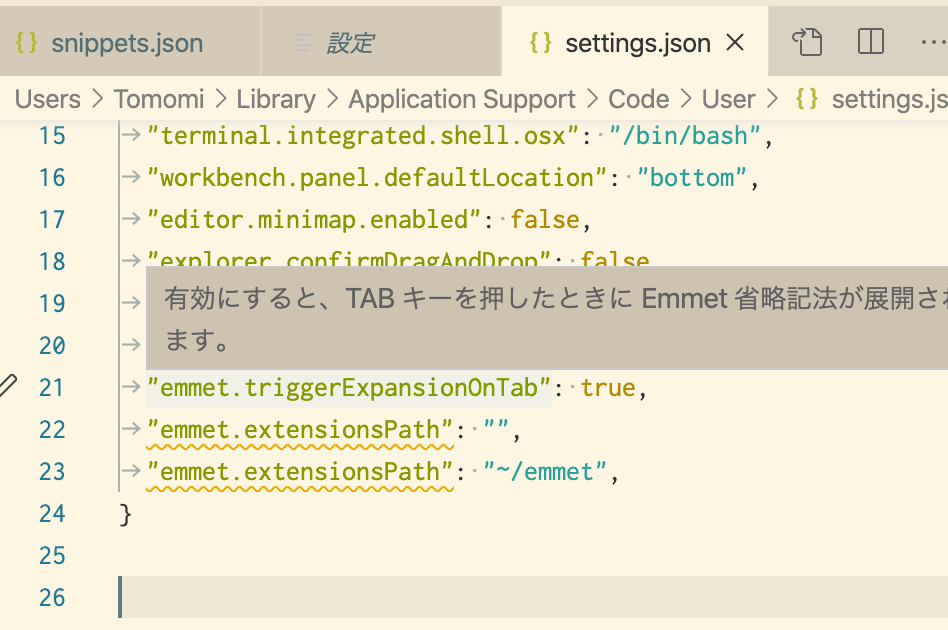Open the Settings UI editor icon

(x=806, y=42)
